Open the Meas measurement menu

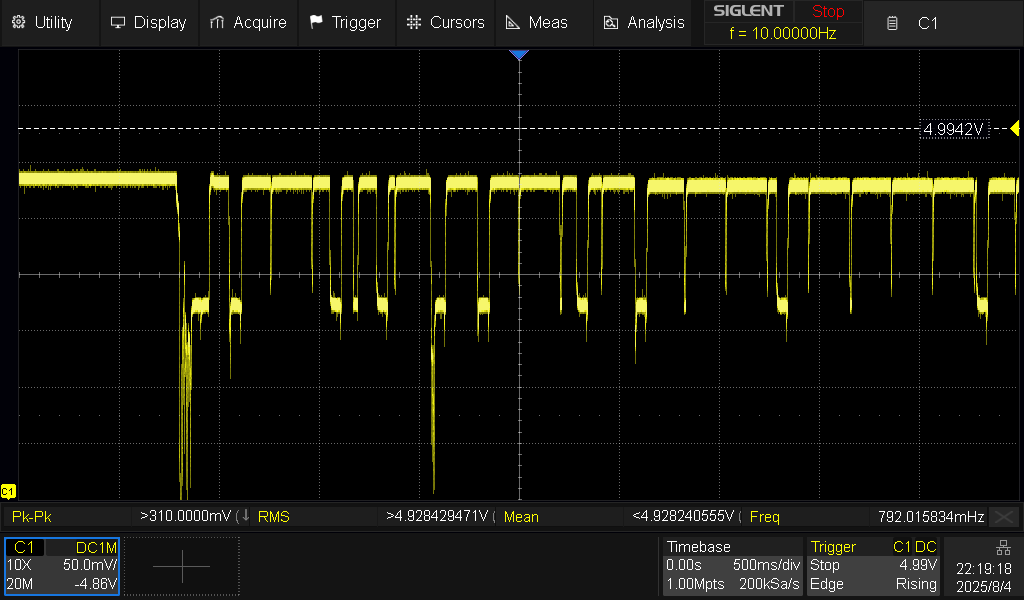pyautogui.click(x=536, y=22)
